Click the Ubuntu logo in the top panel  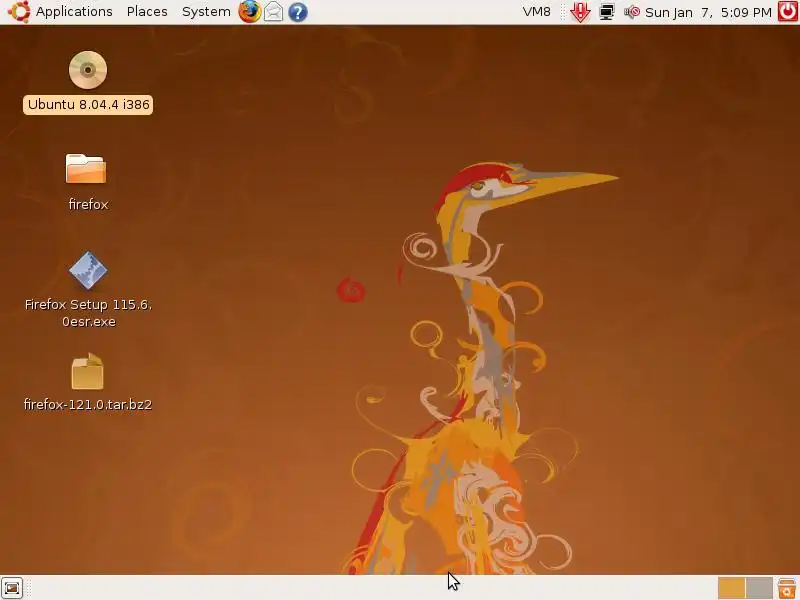(19, 11)
